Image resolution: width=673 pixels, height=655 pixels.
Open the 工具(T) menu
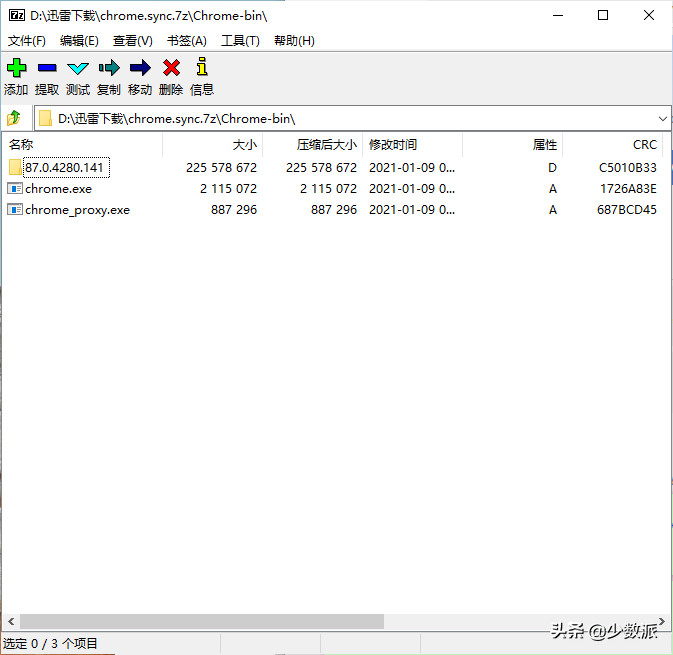[240, 41]
